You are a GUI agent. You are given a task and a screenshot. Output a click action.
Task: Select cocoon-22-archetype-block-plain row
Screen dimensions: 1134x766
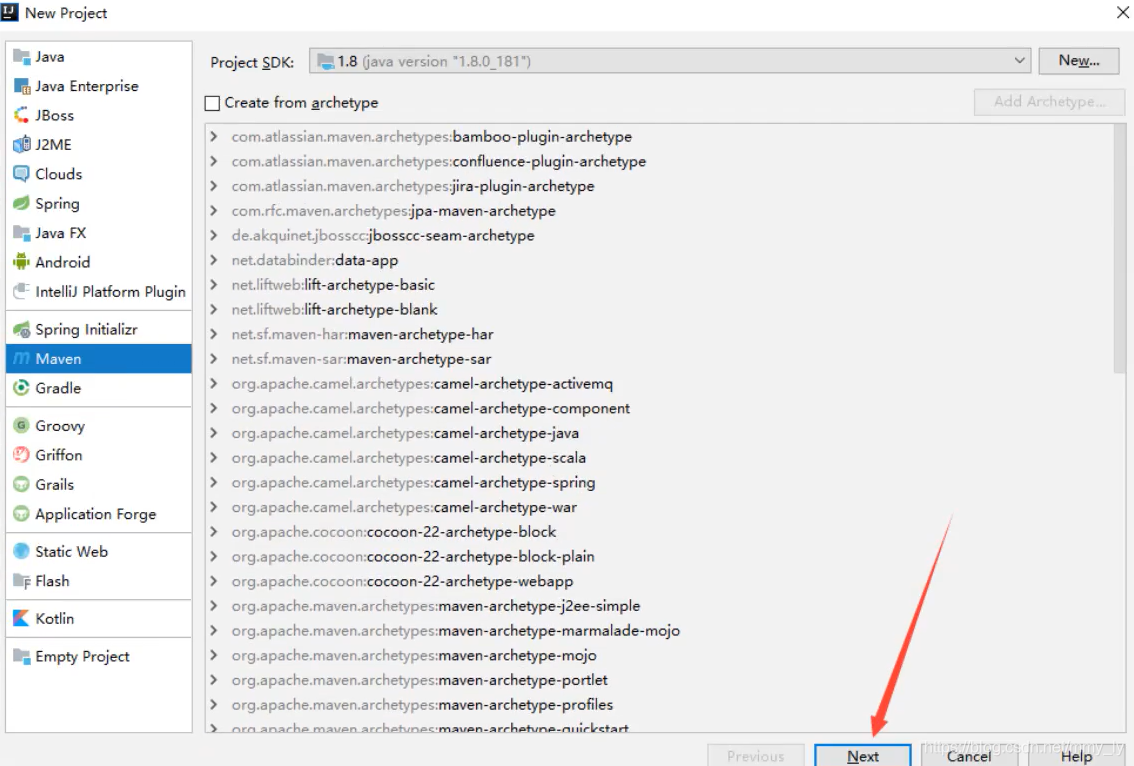[659, 556]
